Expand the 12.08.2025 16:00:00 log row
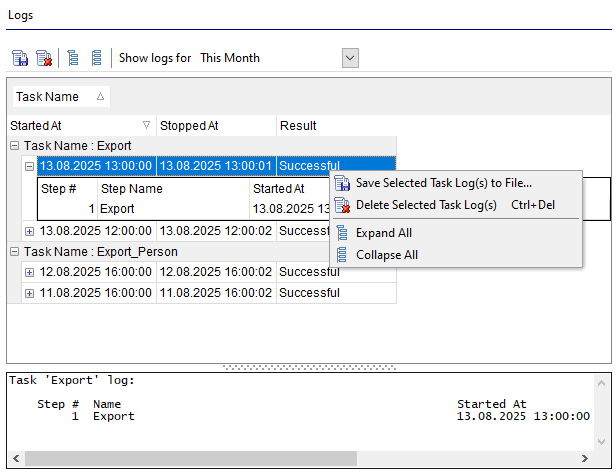 [x=29, y=272]
